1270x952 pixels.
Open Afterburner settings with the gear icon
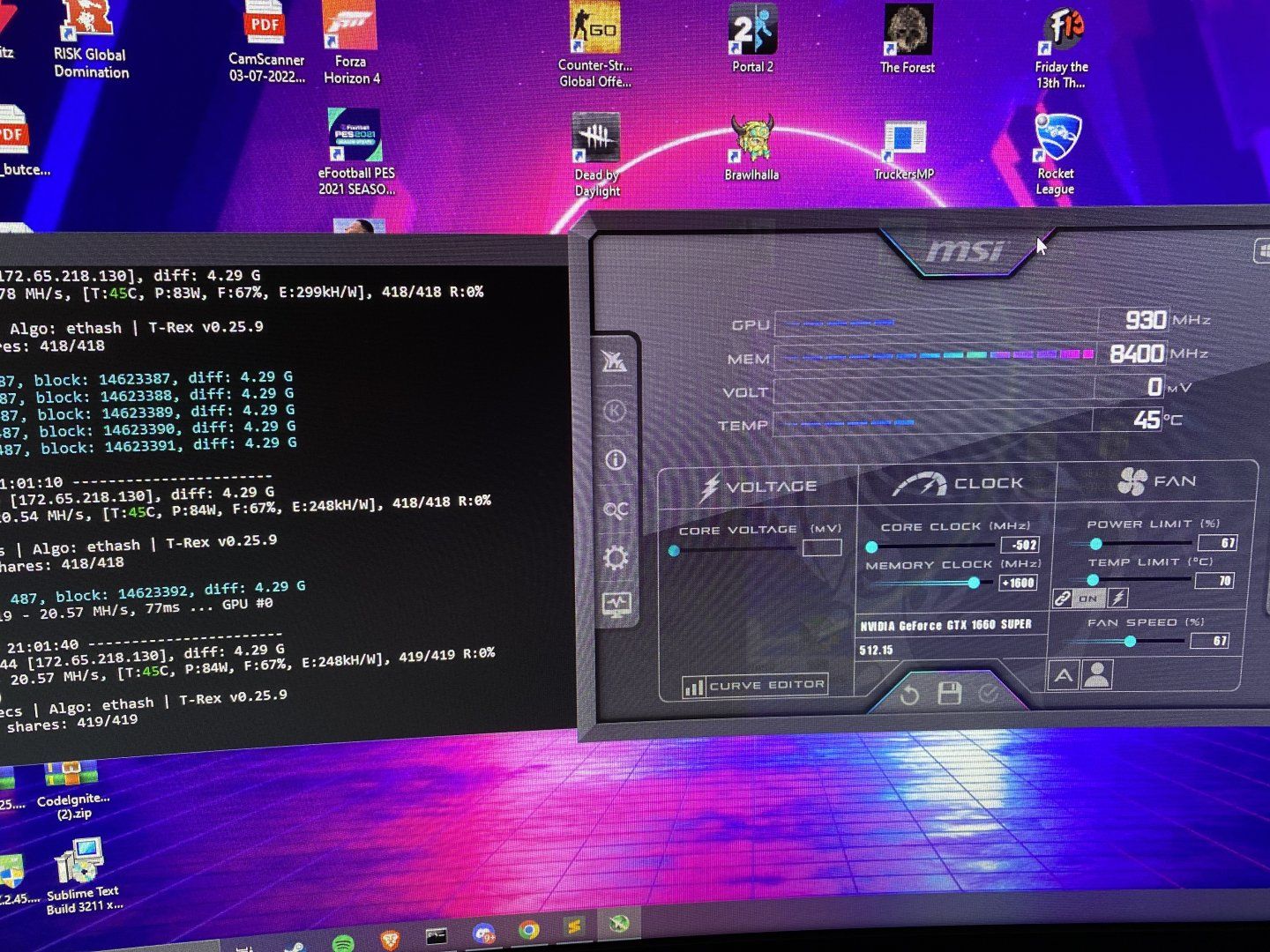click(x=616, y=557)
